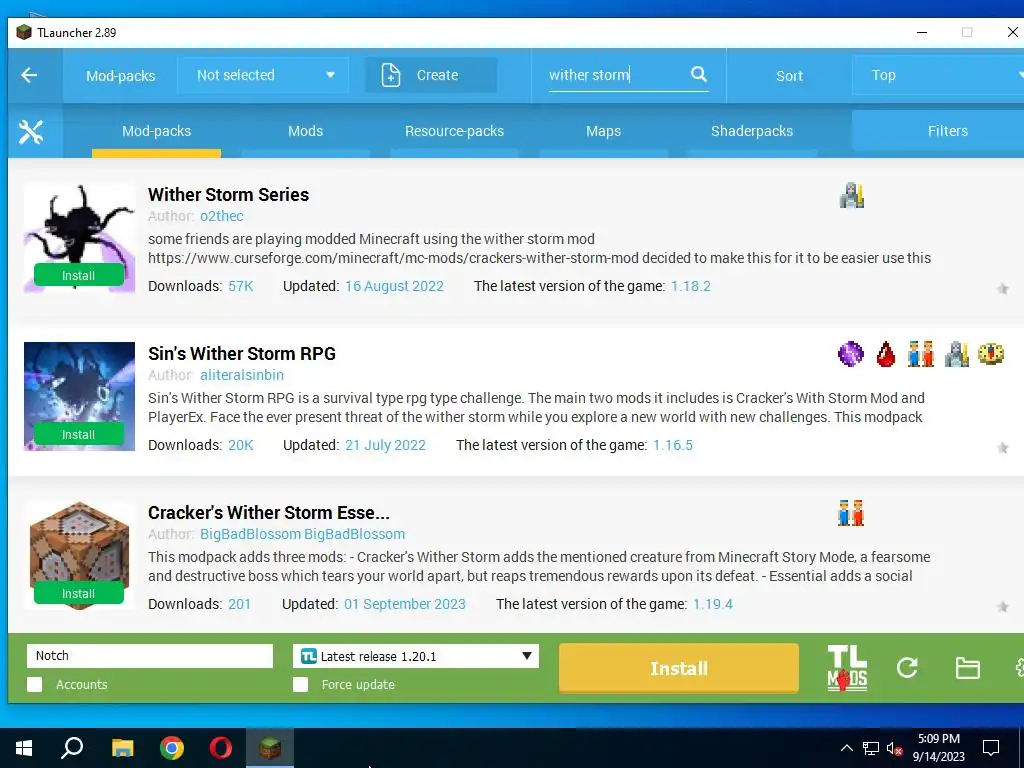Click the red blood drop icon on Sin's RPG
Viewport: 1024px width, 768px height.
click(x=886, y=354)
